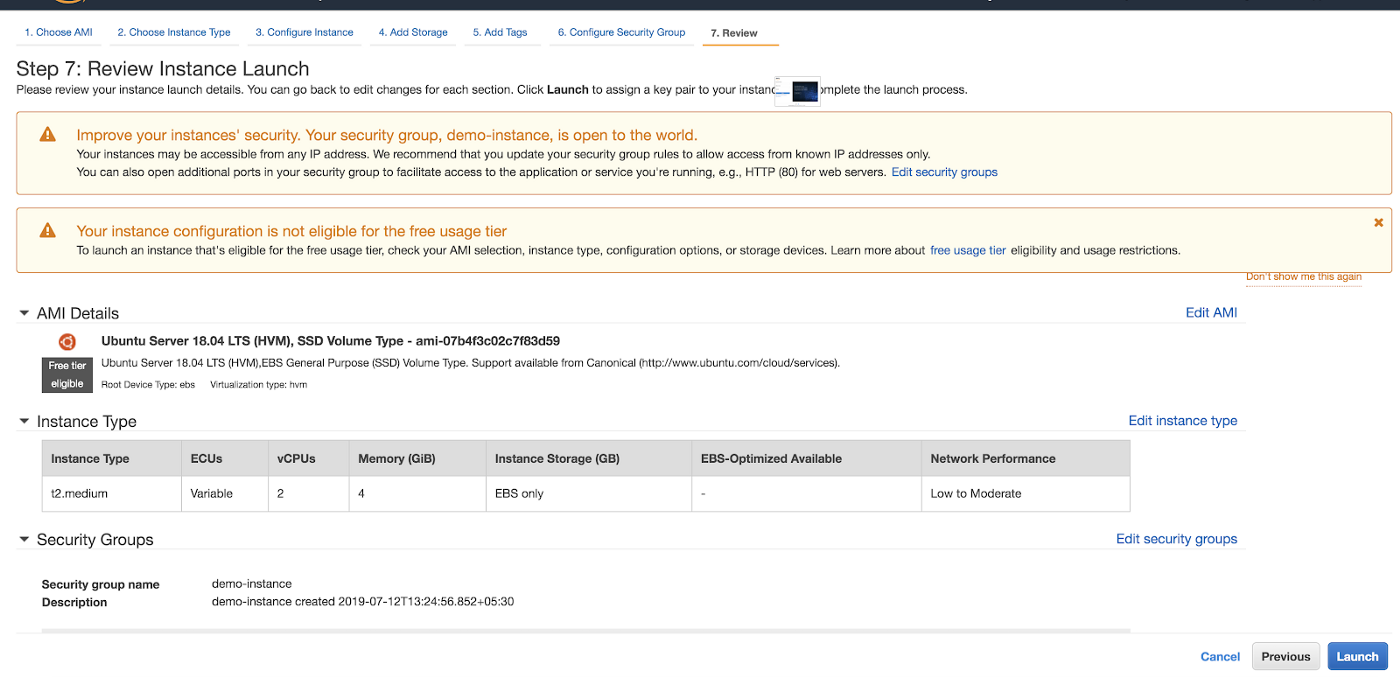This screenshot has height=677, width=1400.
Task: Click the Instance Storage (GB) column header
Action: (x=589, y=458)
